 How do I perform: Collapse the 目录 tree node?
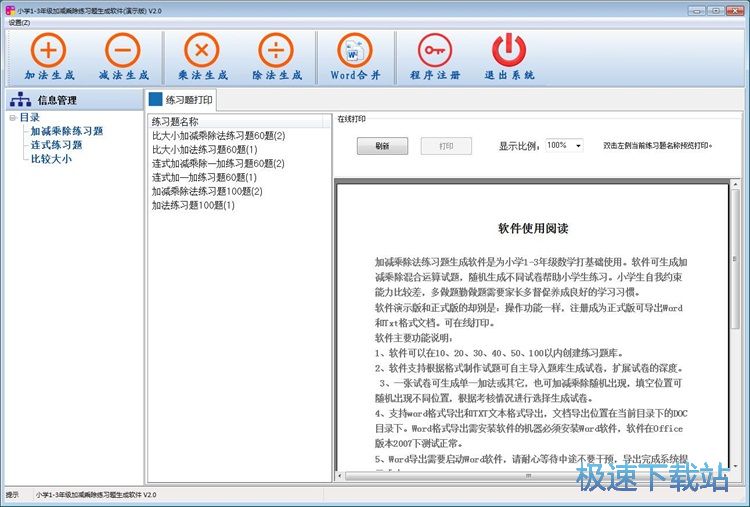click(x=12, y=118)
